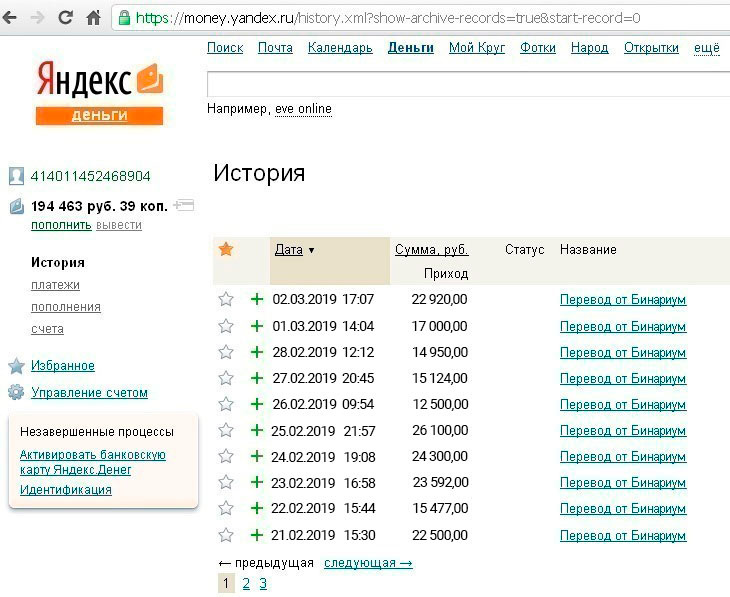This screenshot has width=730, height=597.
Task: Click the account avatar icon beside the account number
Action: point(16,176)
